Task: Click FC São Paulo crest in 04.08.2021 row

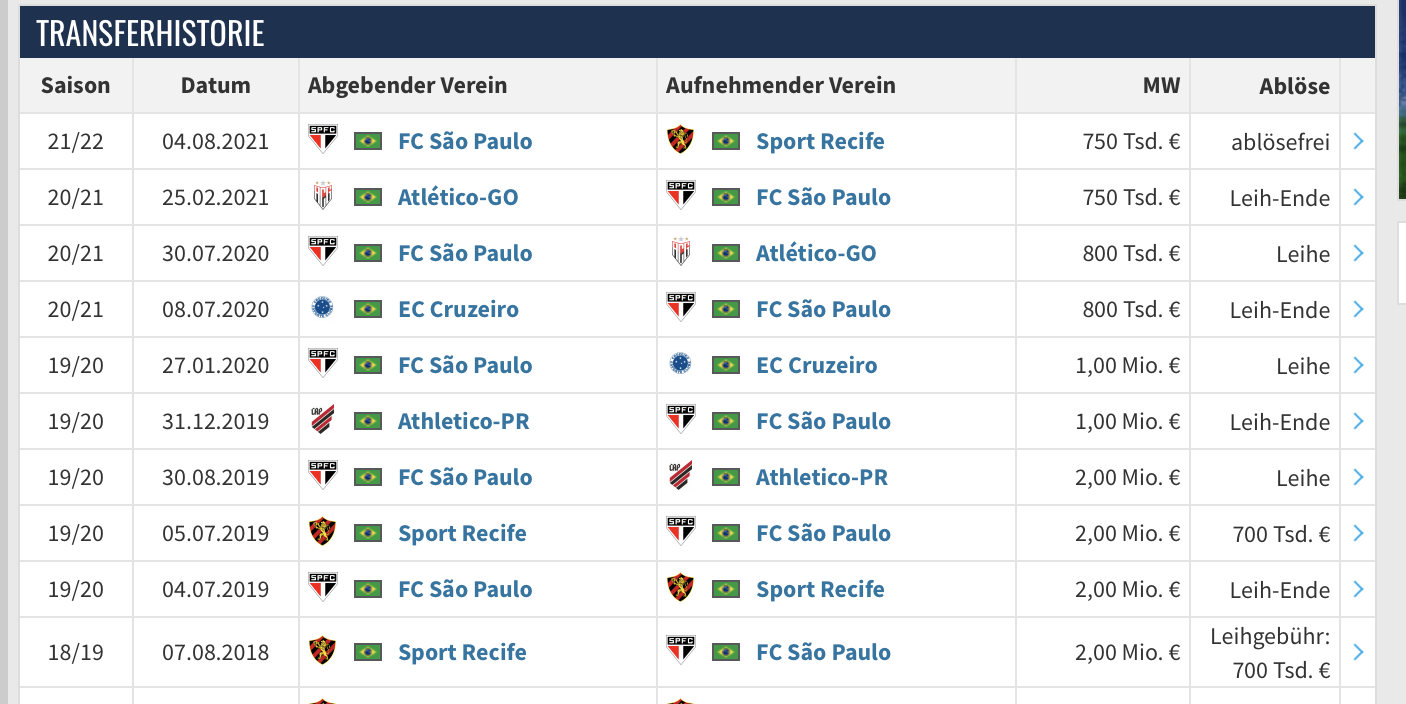Action: (323, 140)
